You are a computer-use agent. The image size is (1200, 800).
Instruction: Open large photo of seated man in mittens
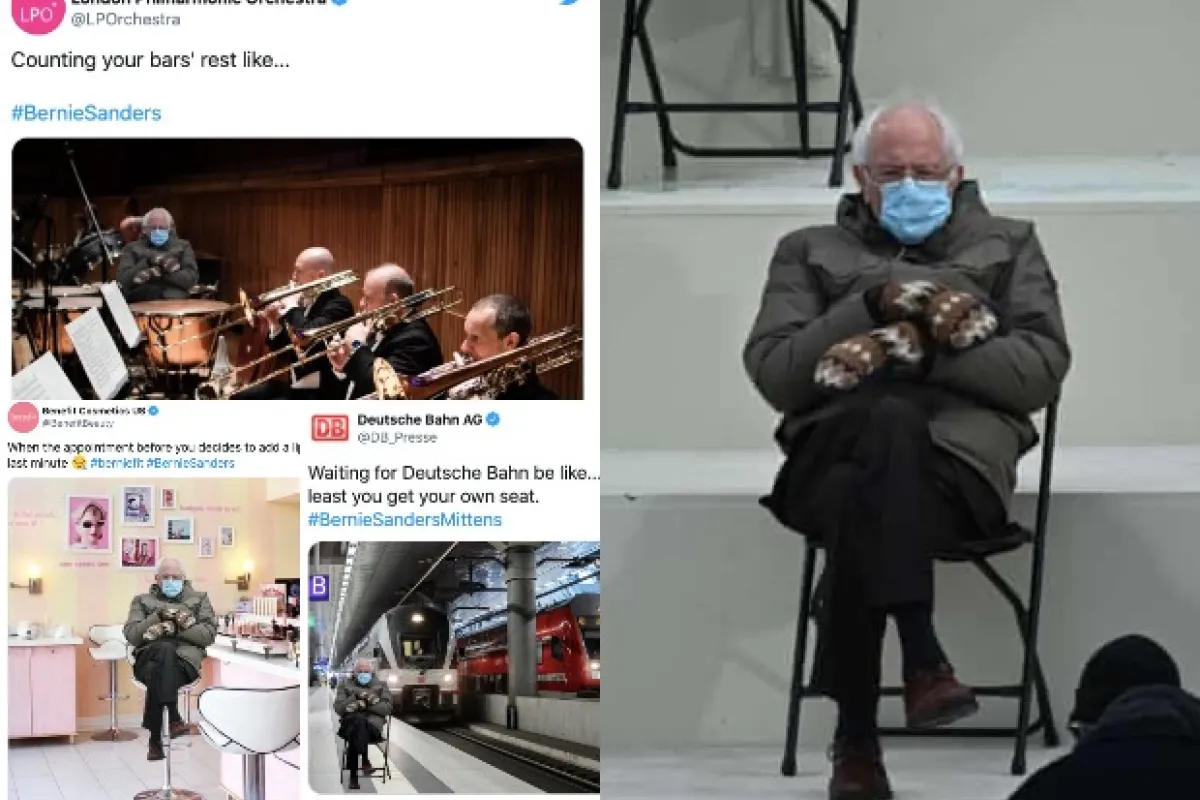click(900, 400)
